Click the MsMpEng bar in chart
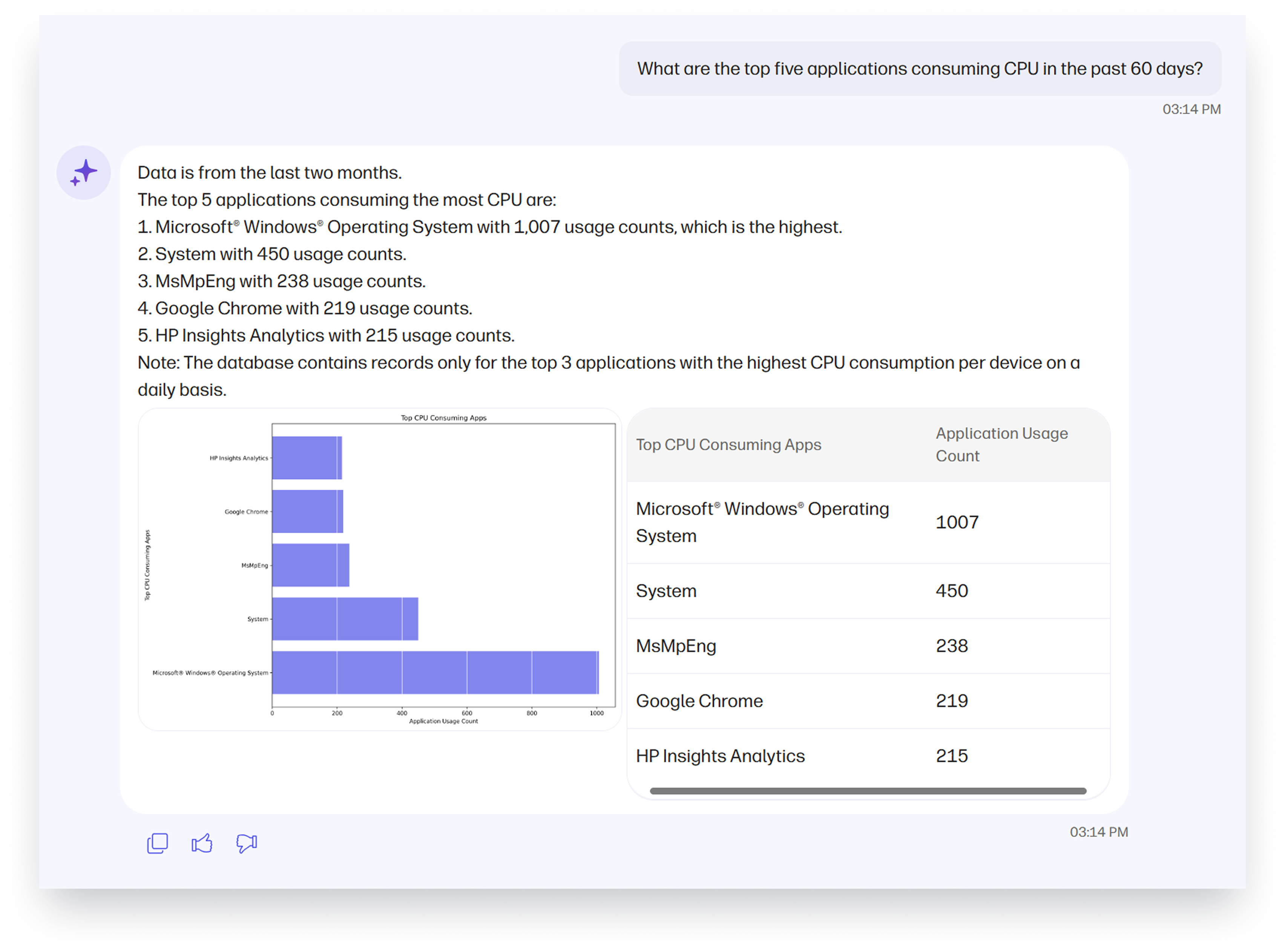Viewport: 1285px width, 952px height. click(311, 566)
